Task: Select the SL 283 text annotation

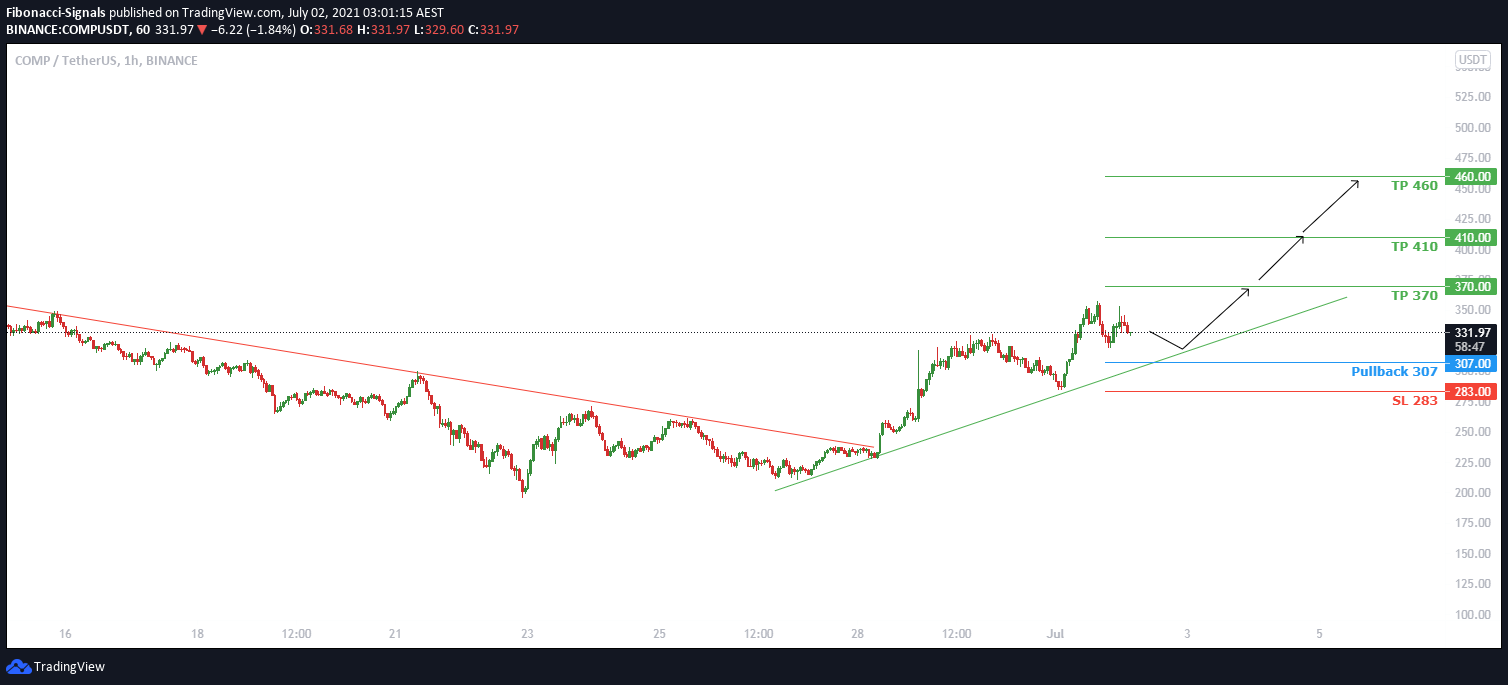Action: pyautogui.click(x=1415, y=401)
